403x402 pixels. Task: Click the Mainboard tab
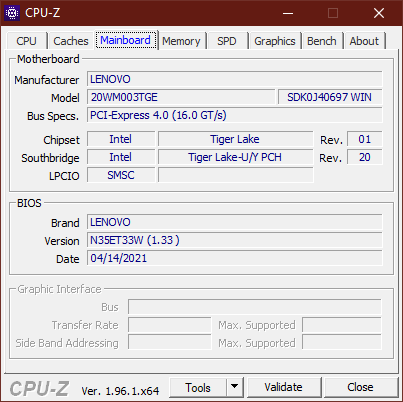pyautogui.click(x=126, y=40)
